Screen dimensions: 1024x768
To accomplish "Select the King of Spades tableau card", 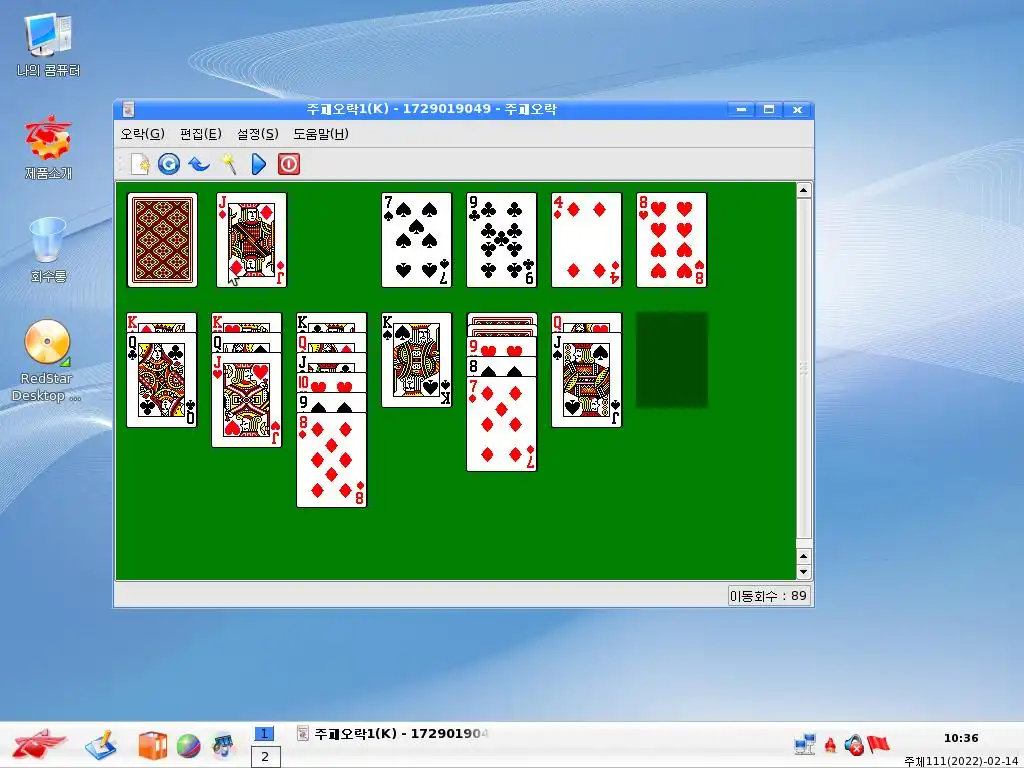I will point(417,360).
